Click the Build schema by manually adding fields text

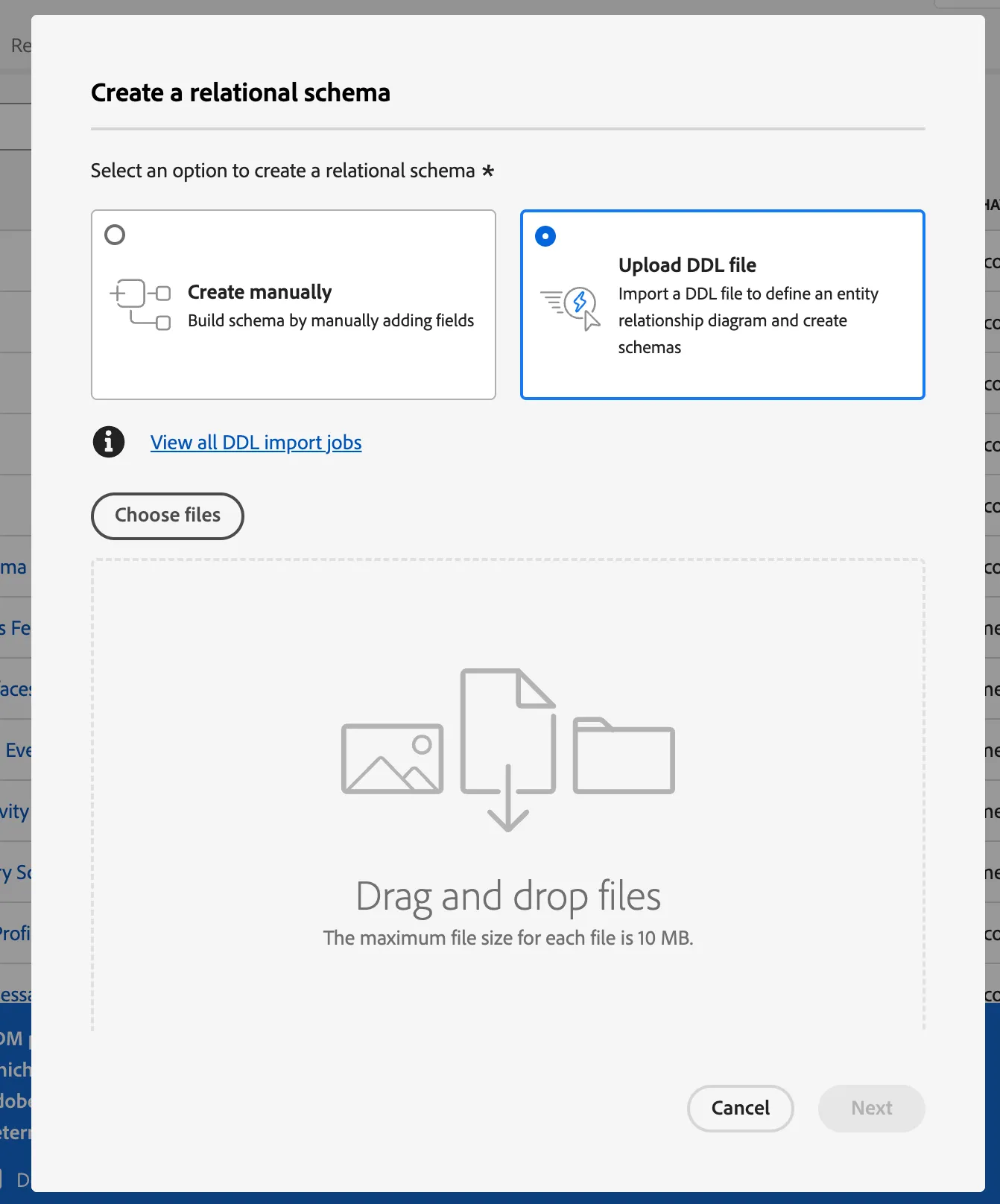click(x=331, y=320)
